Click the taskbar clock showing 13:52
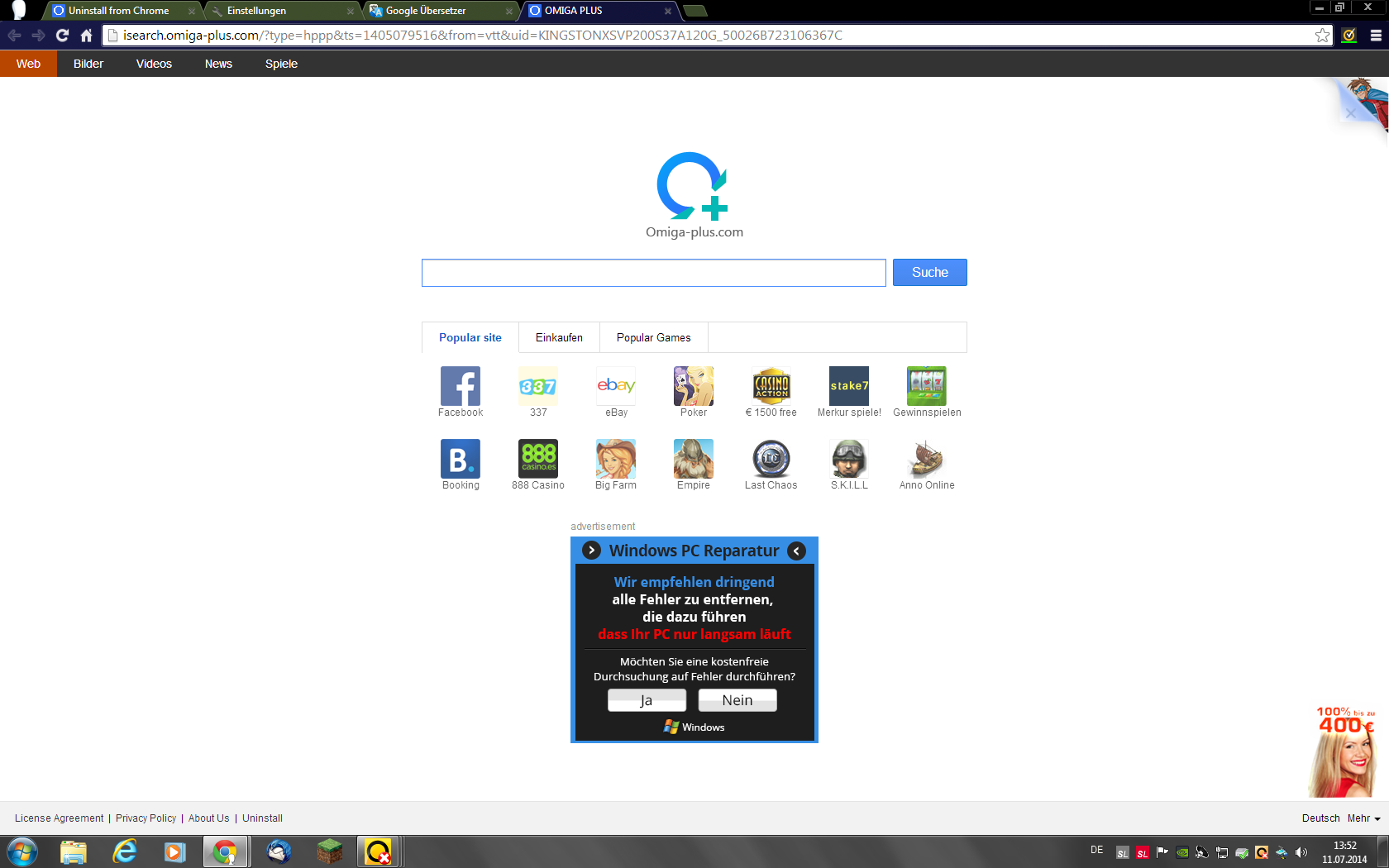 (x=1344, y=852)
